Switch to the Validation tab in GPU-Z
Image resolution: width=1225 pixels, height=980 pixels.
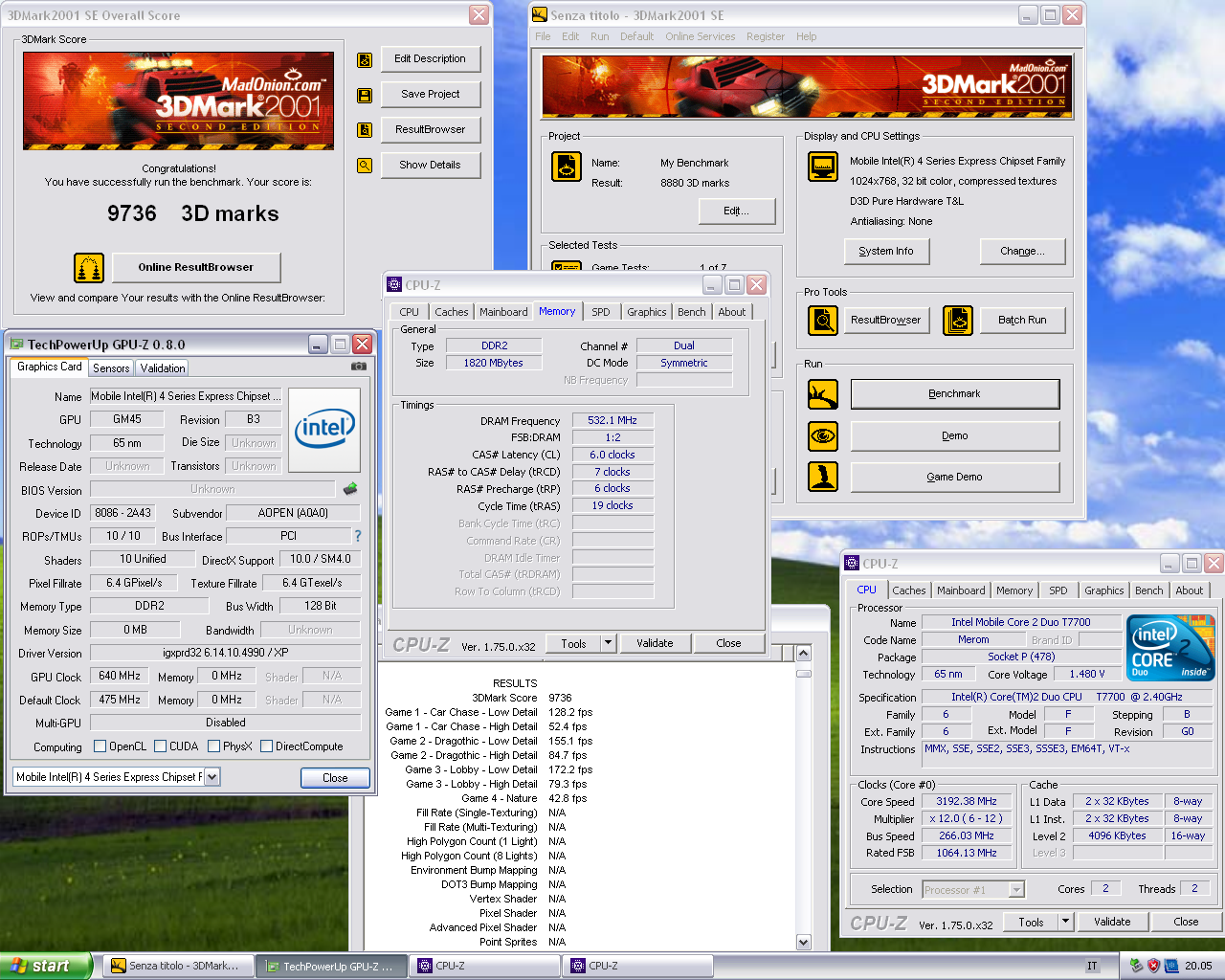pos(163,368)
